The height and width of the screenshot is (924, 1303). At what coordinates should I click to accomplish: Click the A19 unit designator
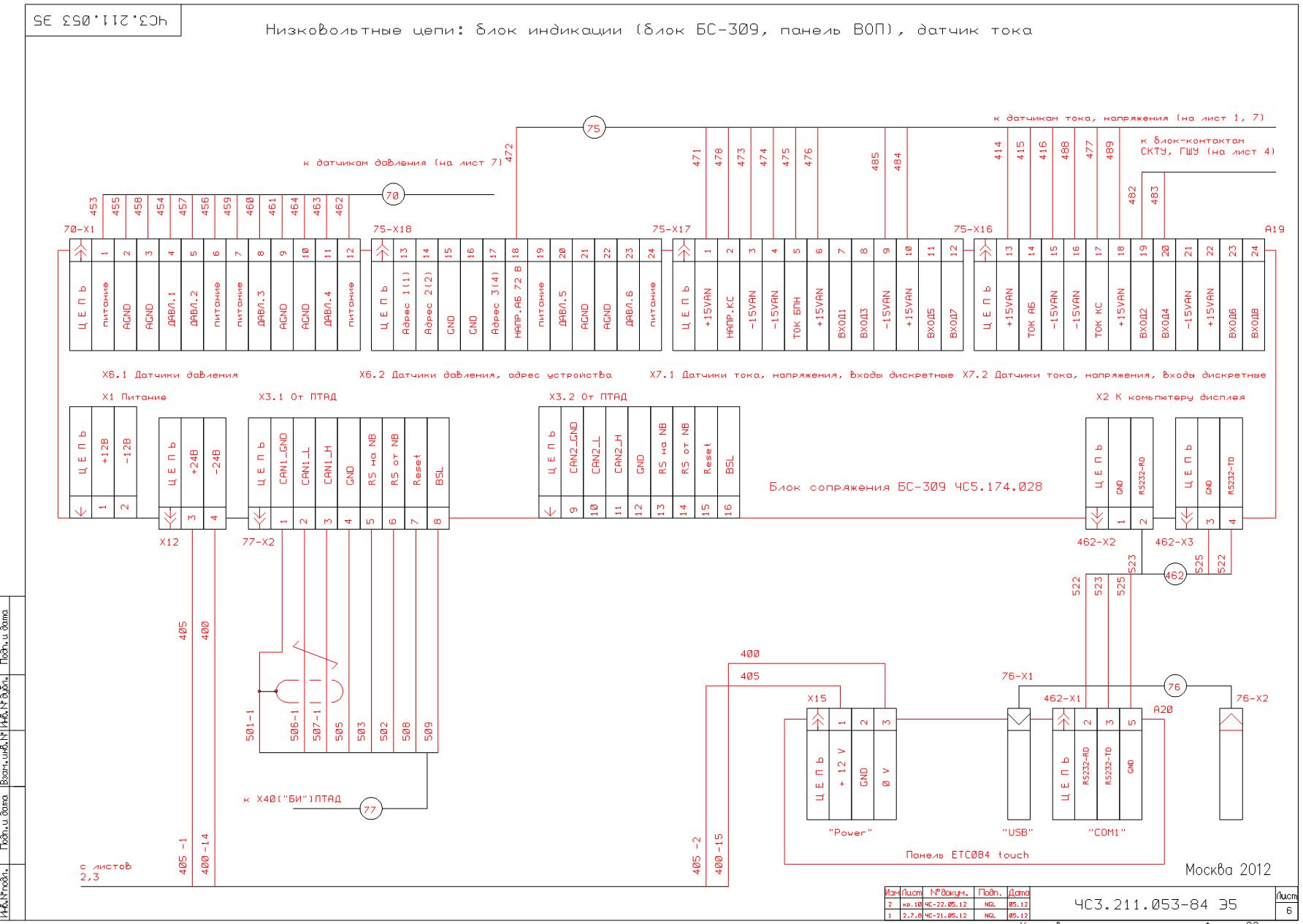(1274, 229)
